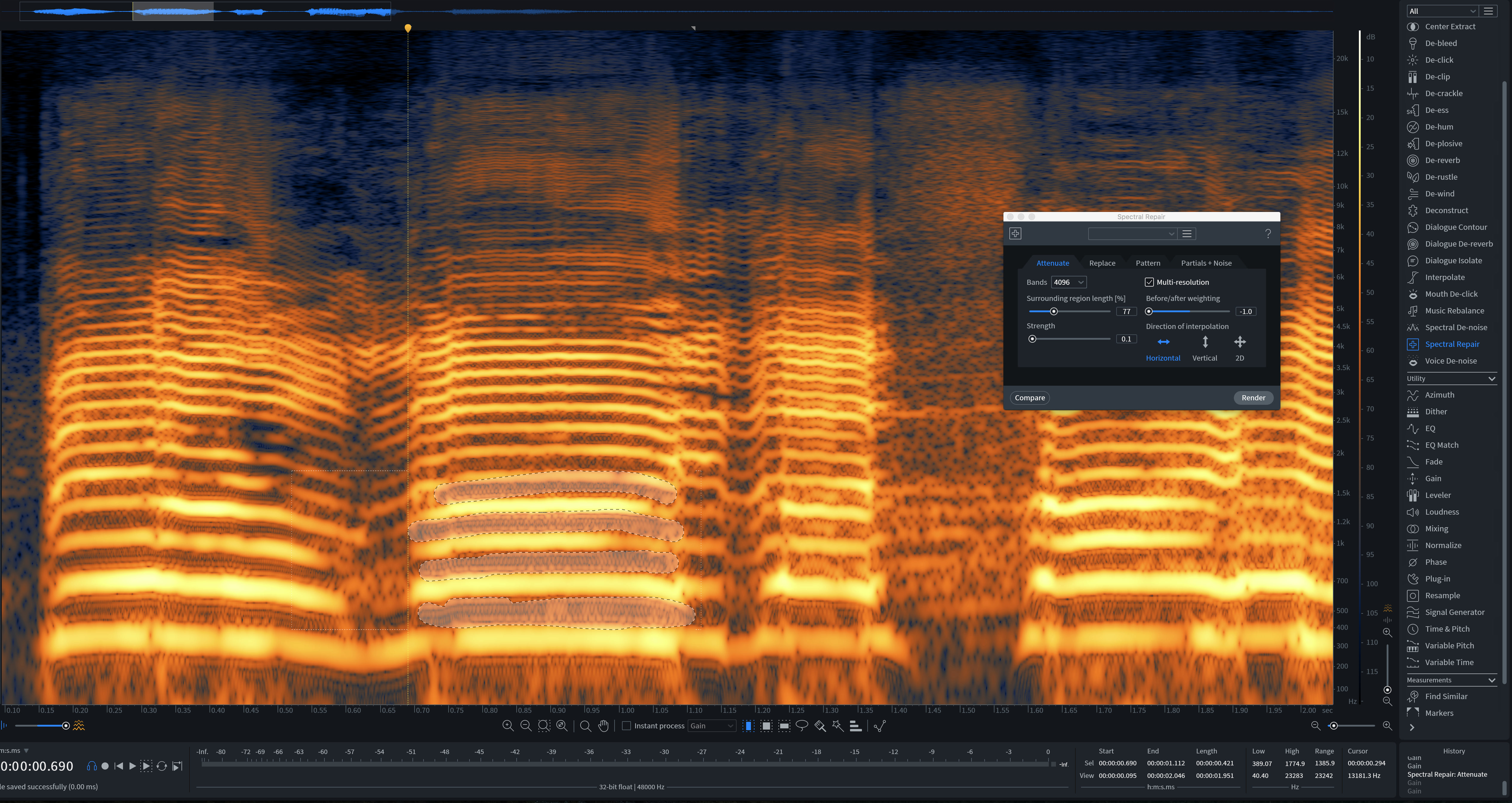Click the Record button
1512x803 pixels.
(105, 766)
